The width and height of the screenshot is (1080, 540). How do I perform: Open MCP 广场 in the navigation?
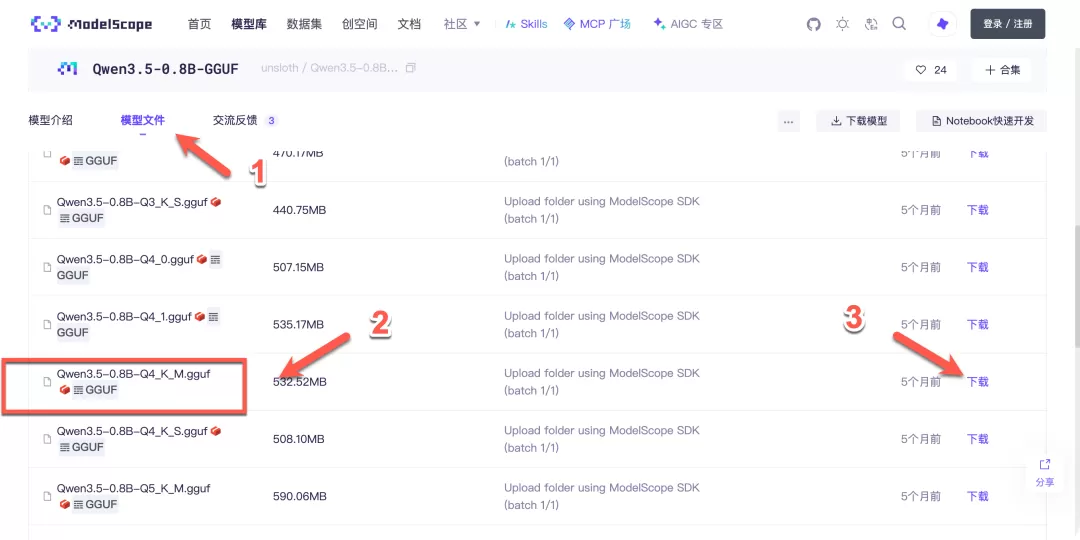pyautogui.click(x=596, y=24)
